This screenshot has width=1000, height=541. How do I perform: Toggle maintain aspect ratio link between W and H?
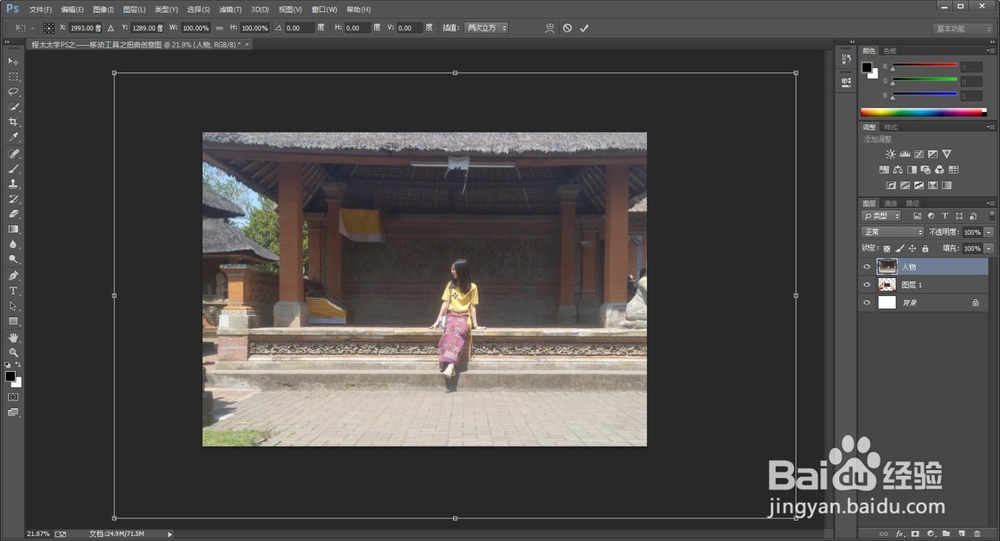point(219,28)
